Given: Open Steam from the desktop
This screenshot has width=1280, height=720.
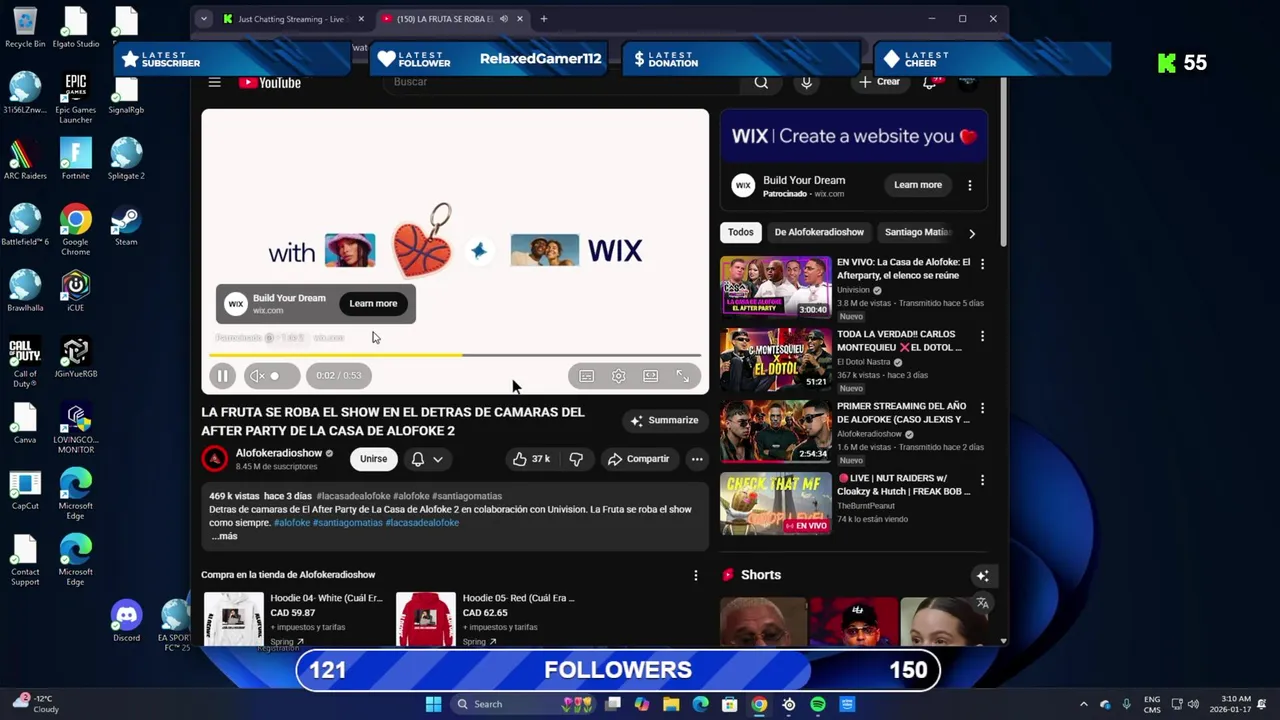Looking at the screenshot, I should 126,225.
